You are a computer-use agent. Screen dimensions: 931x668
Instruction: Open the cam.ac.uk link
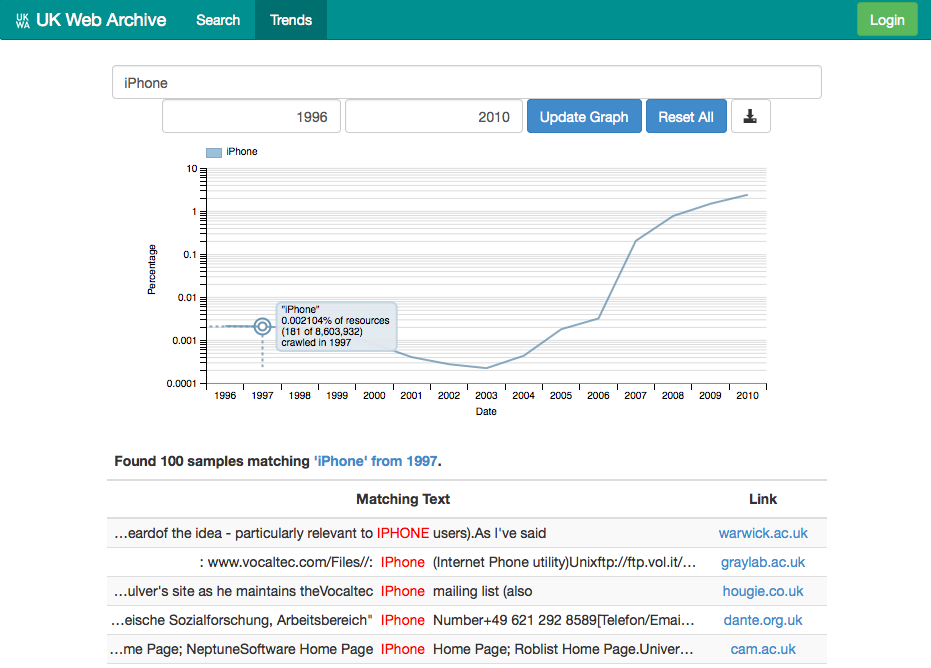[x=763, y=649]
